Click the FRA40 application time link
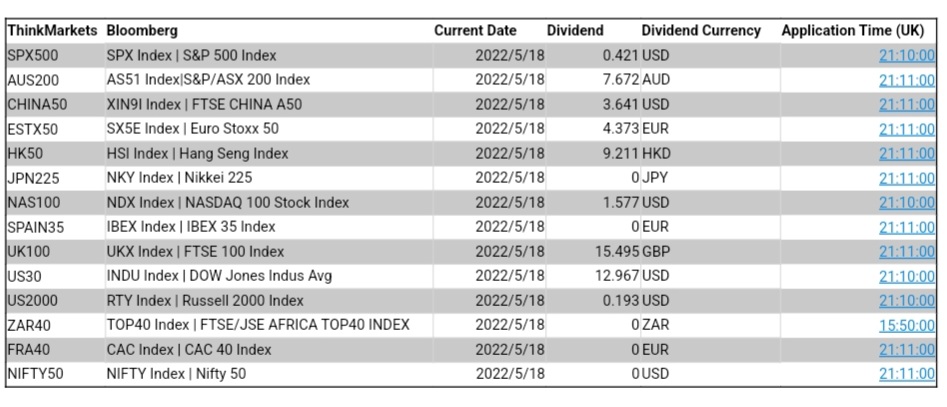947x407 pixels. click(x=906, y=350)
